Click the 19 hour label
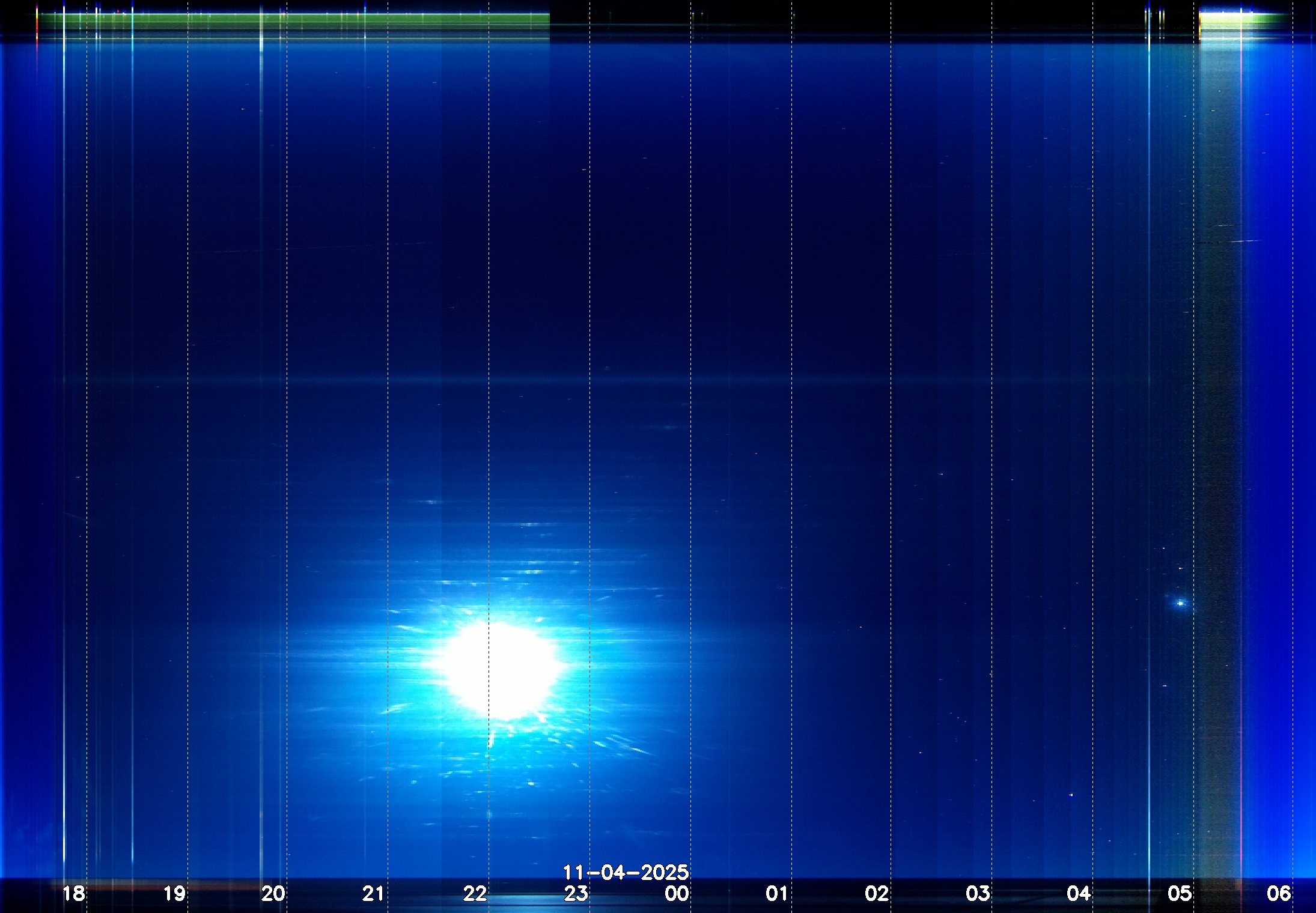This screenshot has height=913, width=1316. [174, 894]
